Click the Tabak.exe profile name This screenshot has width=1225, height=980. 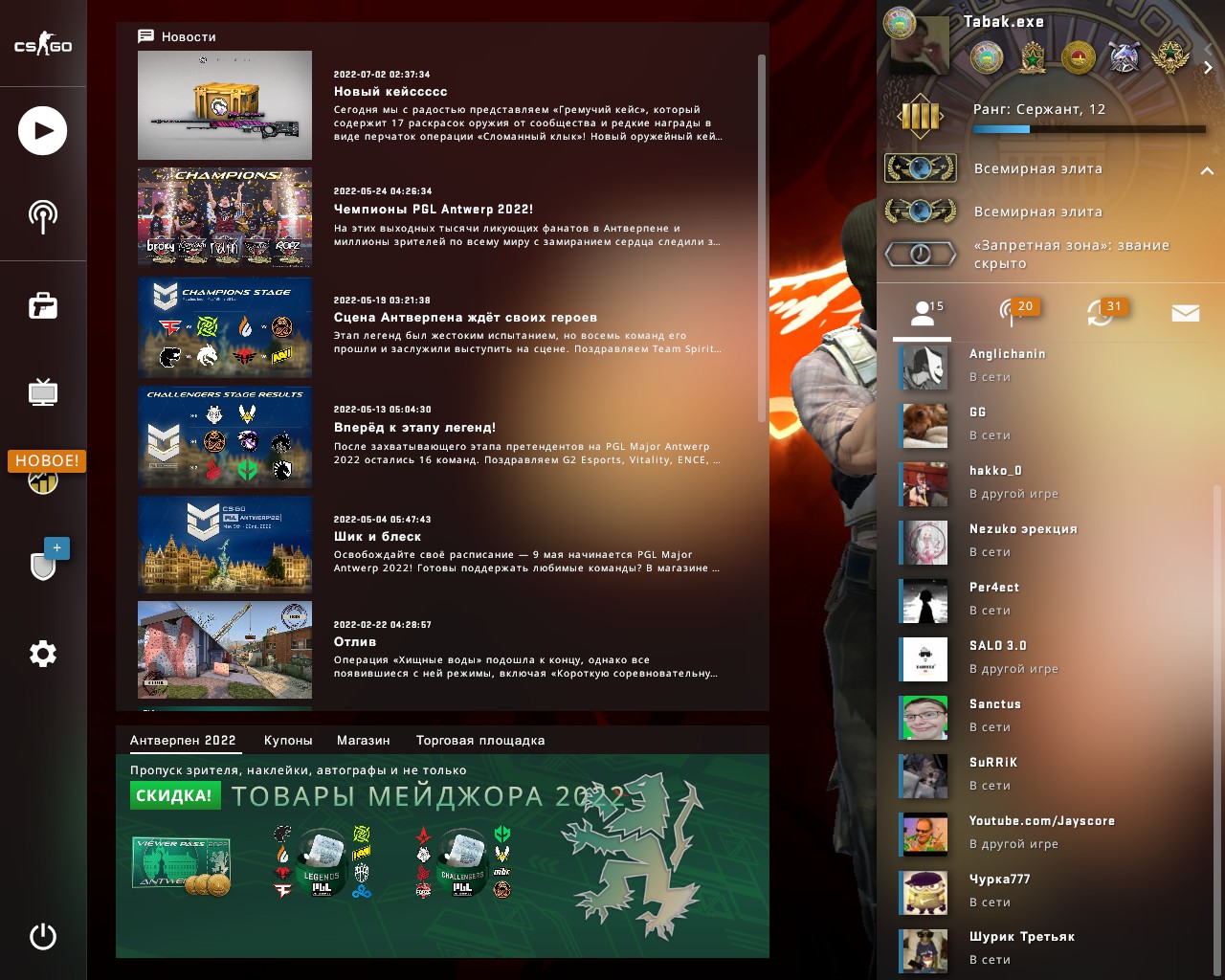(1003, 22)
